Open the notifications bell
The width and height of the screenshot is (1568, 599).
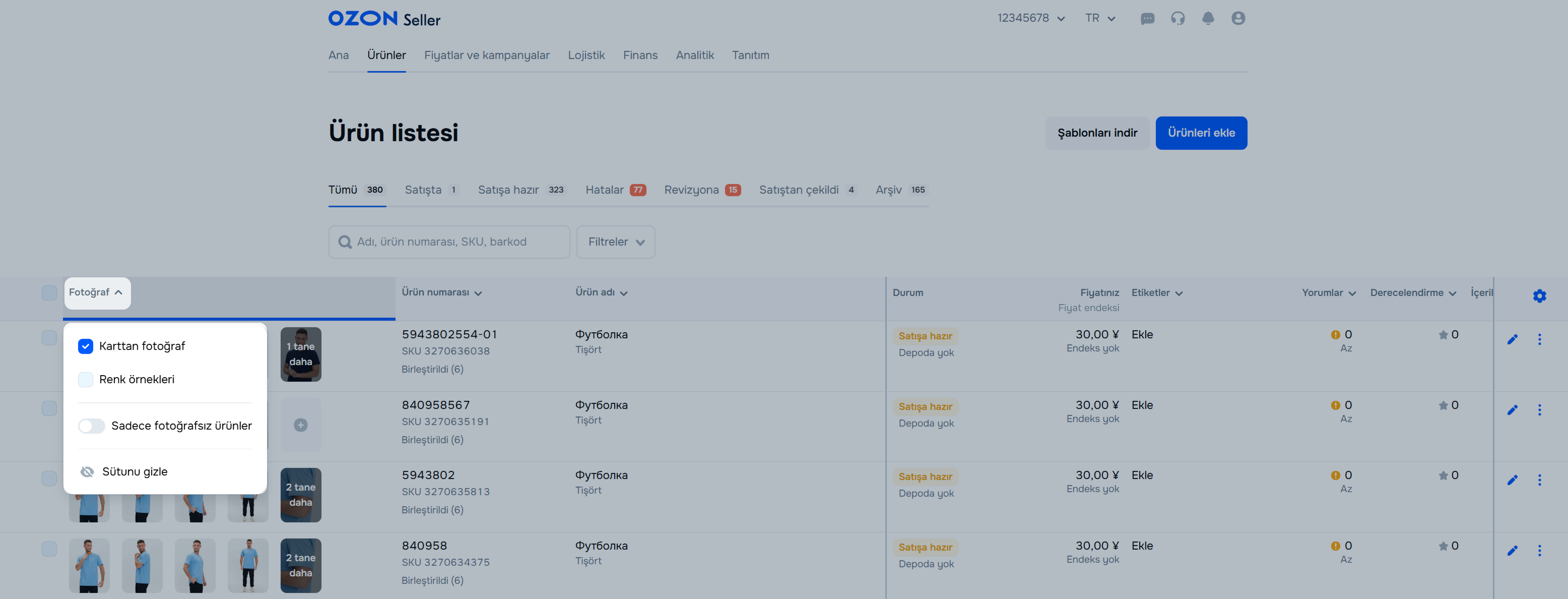[1208, 19]
